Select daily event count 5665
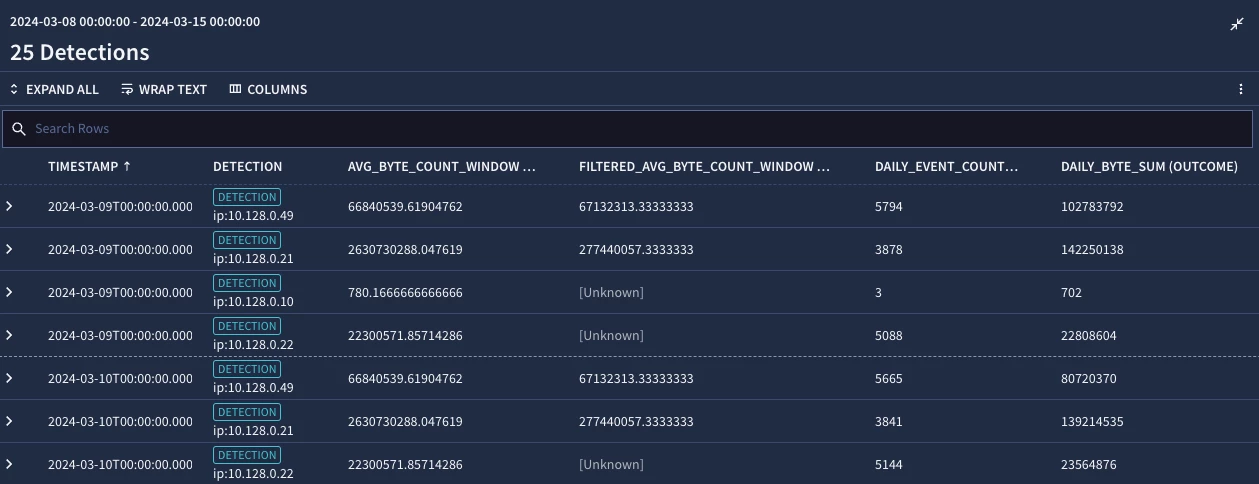This screenshot has height=484, width=1259. click(x=889, y=379)
